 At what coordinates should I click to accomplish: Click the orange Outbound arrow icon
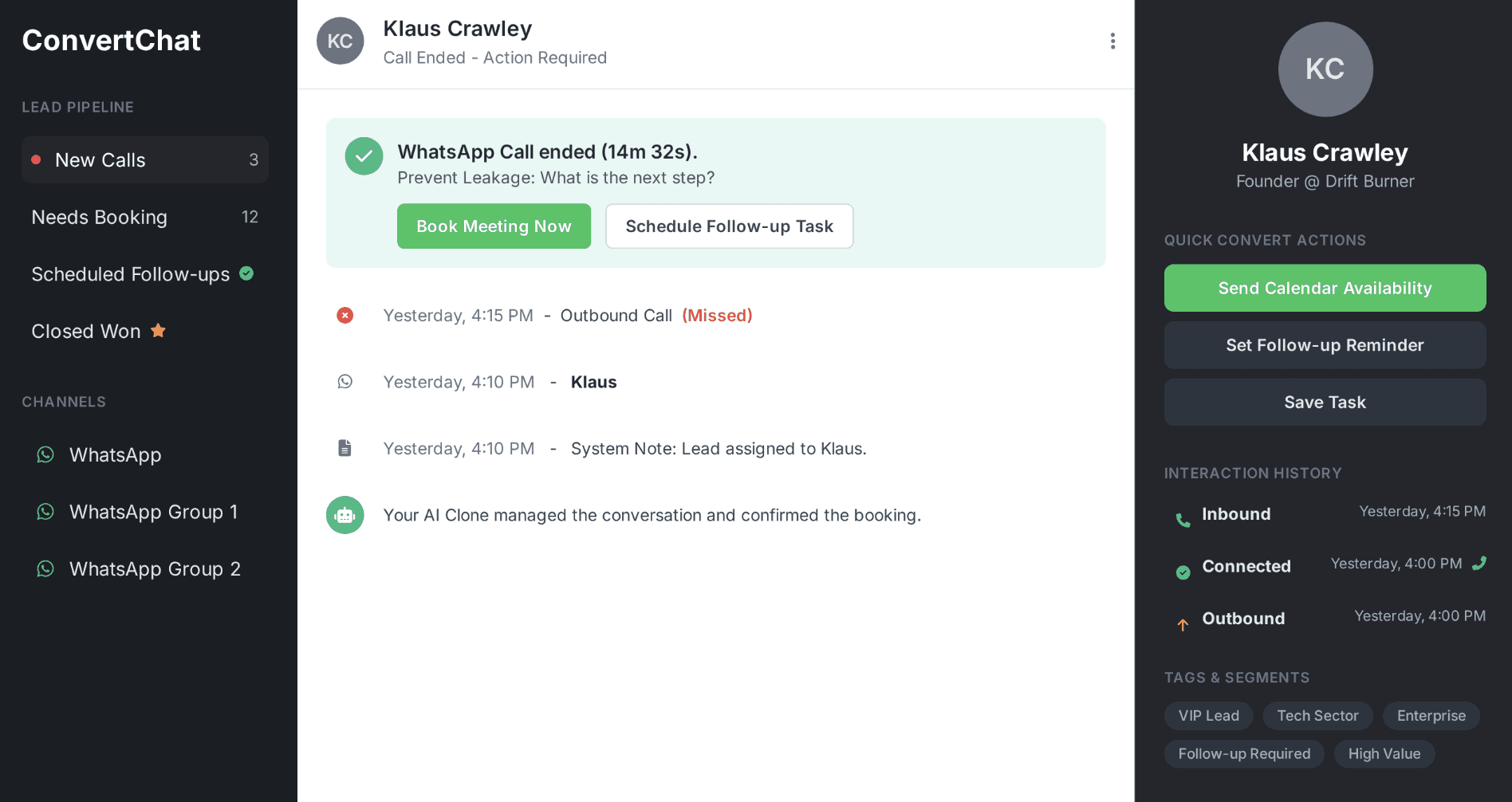1183,625
